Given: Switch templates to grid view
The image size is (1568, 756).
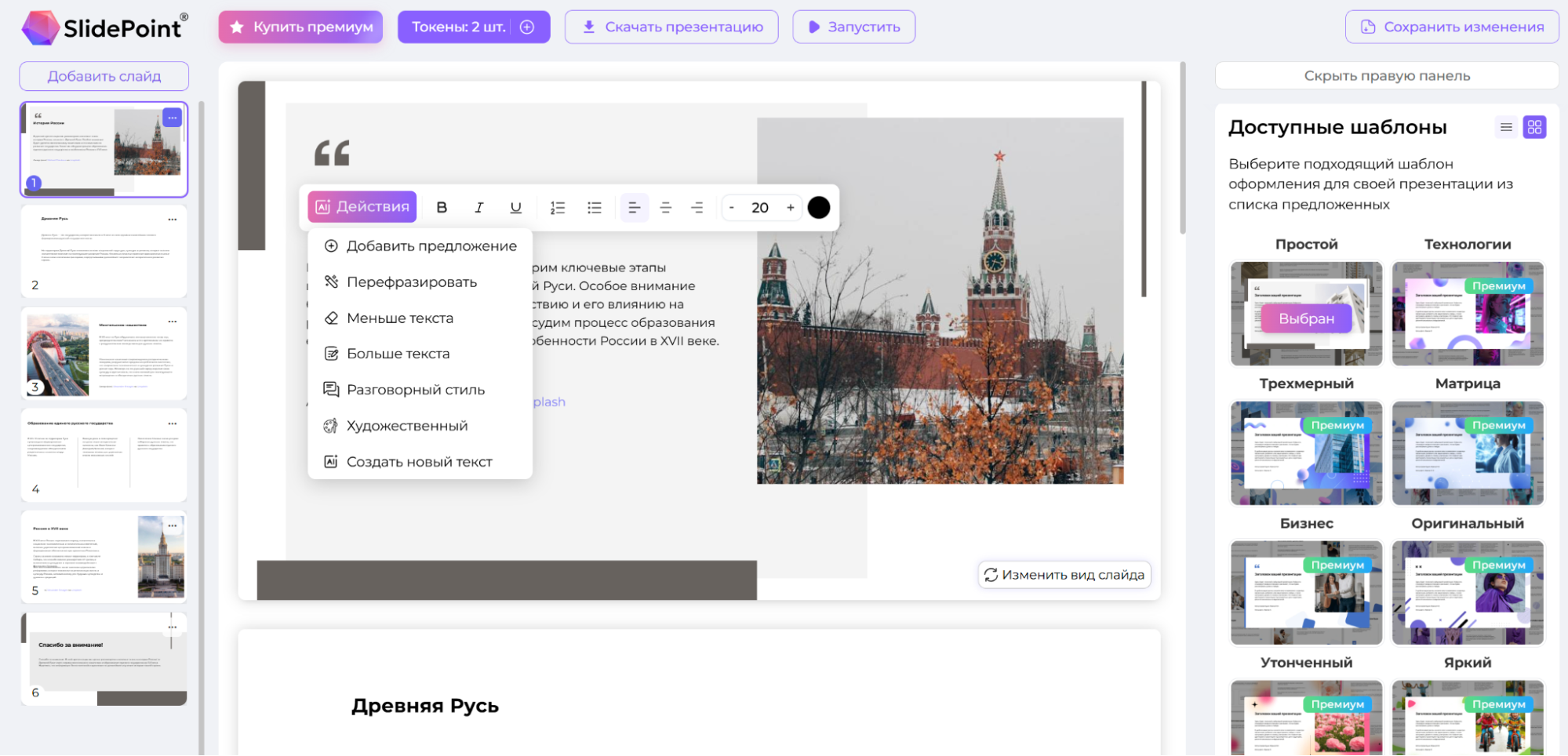Looking at the screenshot, I should [1534, 127].
